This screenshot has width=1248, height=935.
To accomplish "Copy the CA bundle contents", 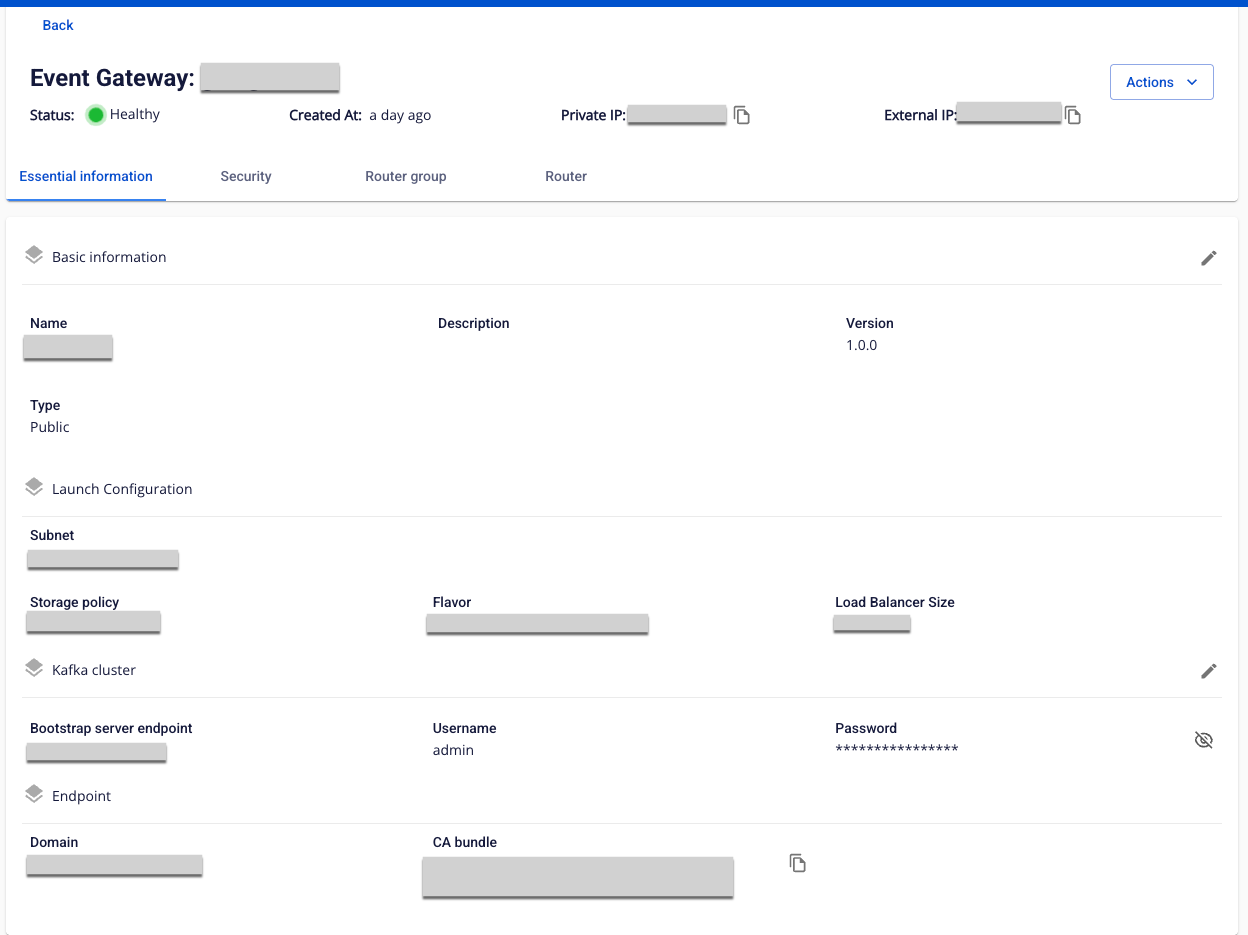I will pyautogui.click(x=797, y=862).
